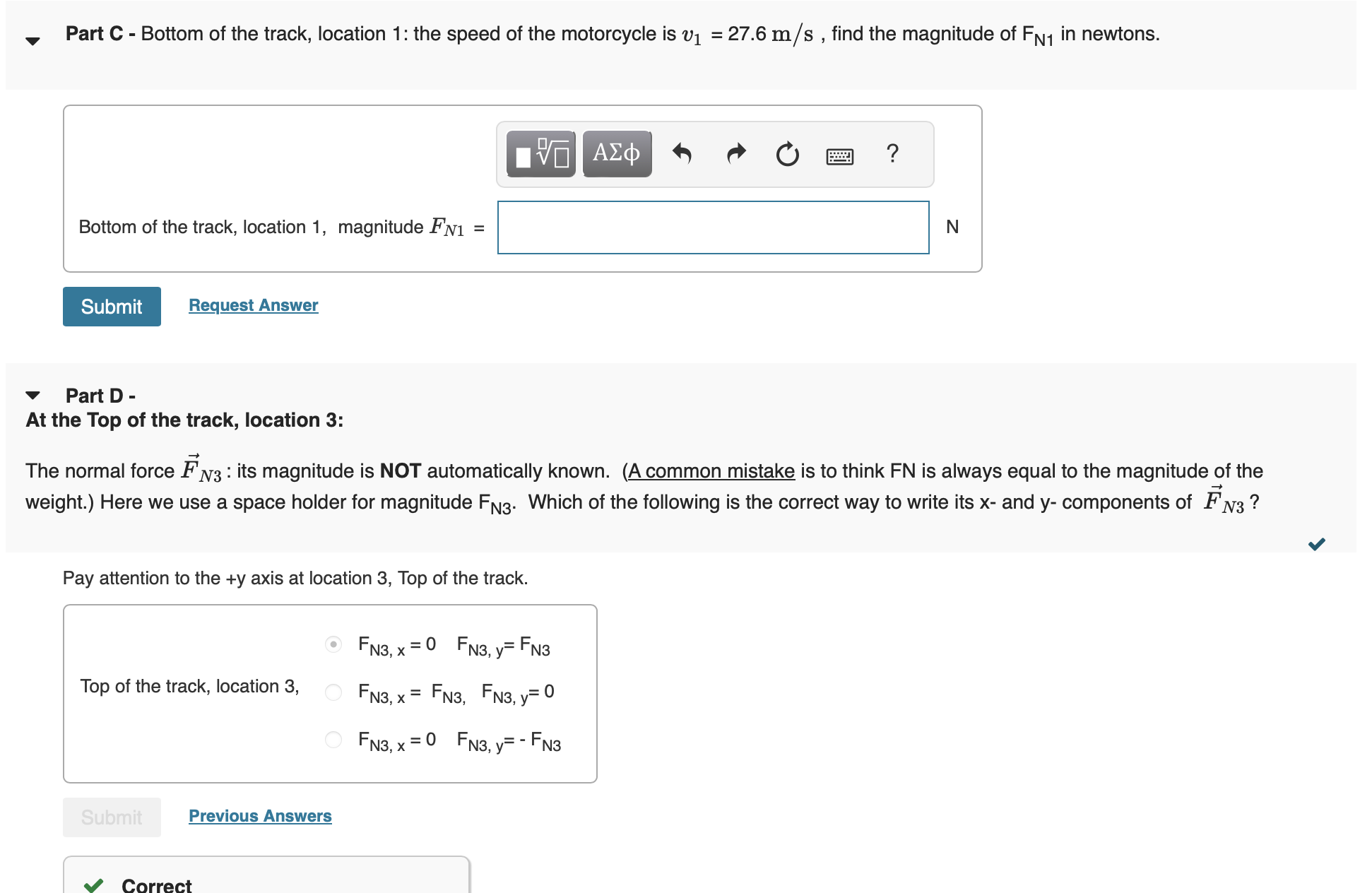
Task: Click inside the FN1 magnitude input field
Action: (713, 227)
